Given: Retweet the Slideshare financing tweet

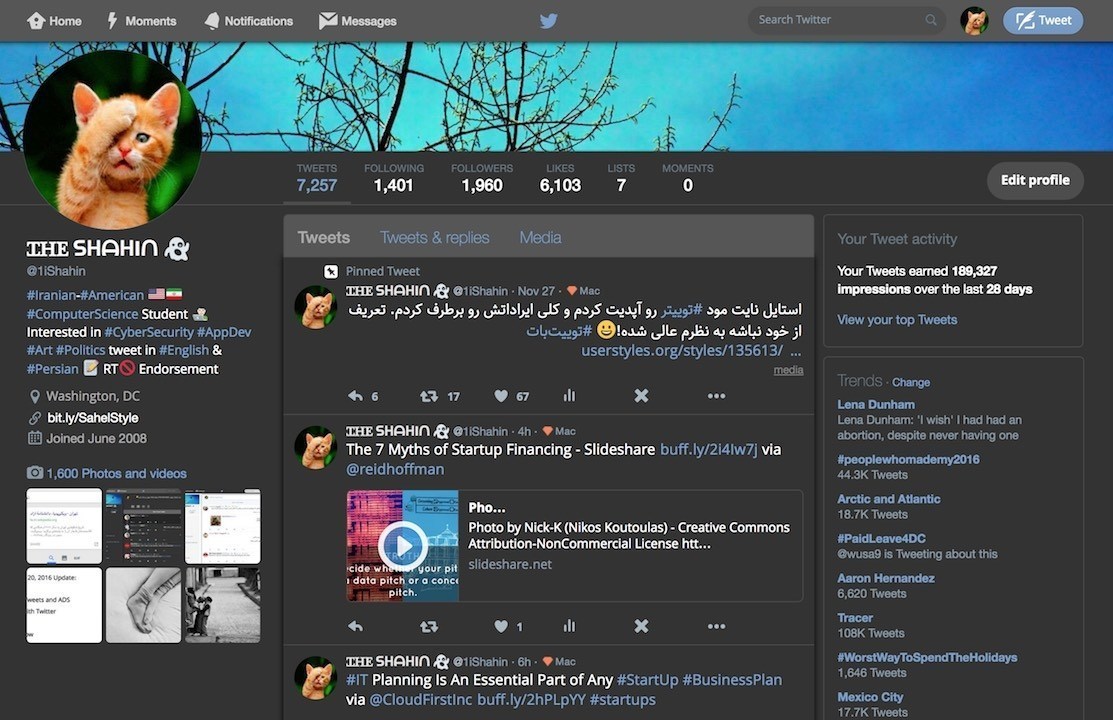Looking at the screenshot, I should (429, 626).
